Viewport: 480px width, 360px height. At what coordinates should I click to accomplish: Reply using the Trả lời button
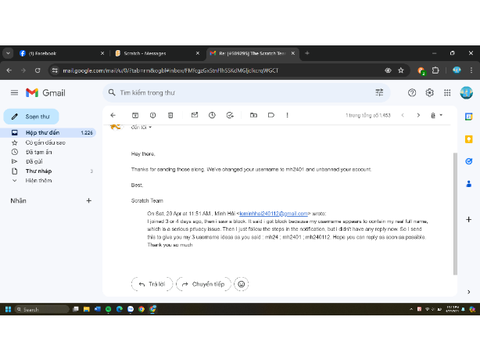(x=152, y=284)
